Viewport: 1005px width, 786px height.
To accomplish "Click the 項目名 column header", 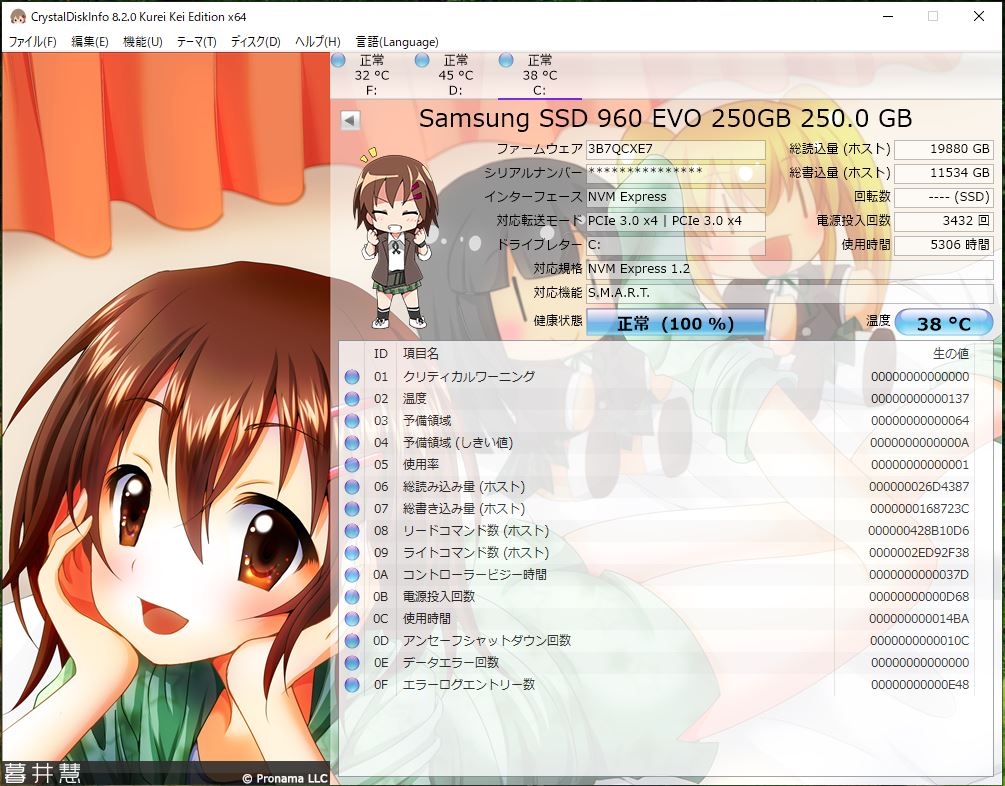I will [x=420, y=354].
